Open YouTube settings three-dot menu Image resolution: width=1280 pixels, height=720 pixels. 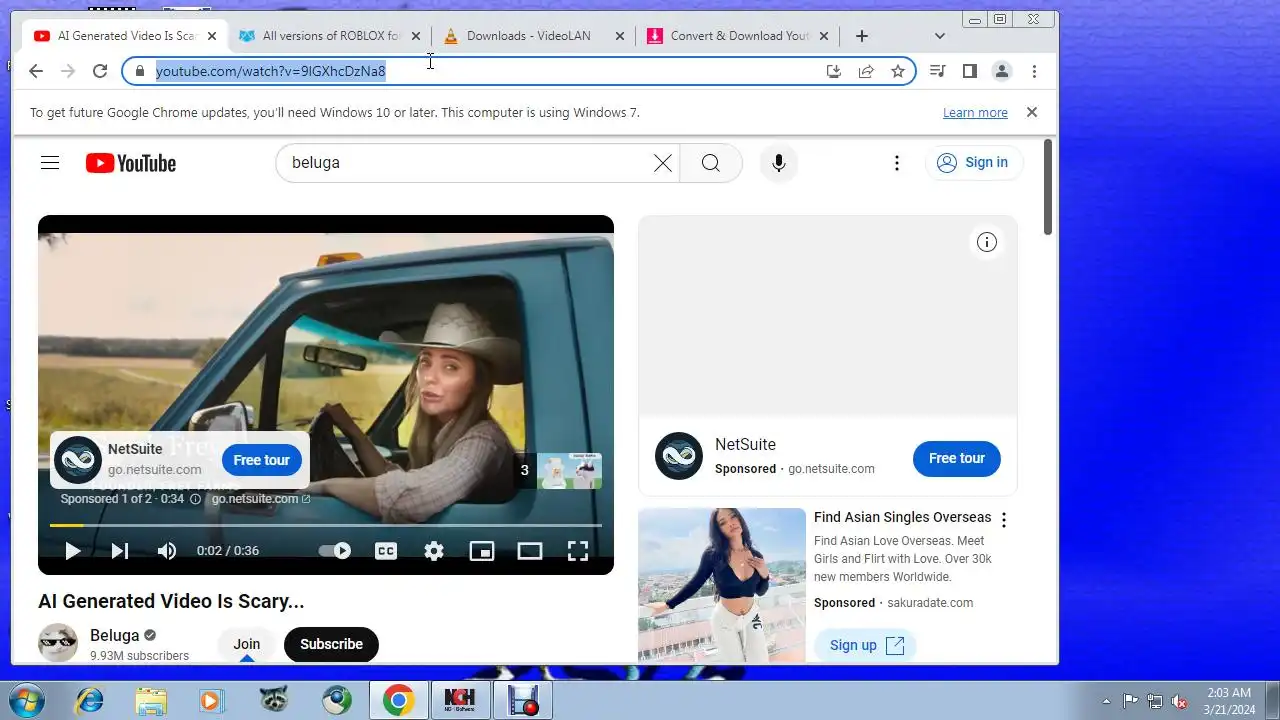tap(897, 163)
